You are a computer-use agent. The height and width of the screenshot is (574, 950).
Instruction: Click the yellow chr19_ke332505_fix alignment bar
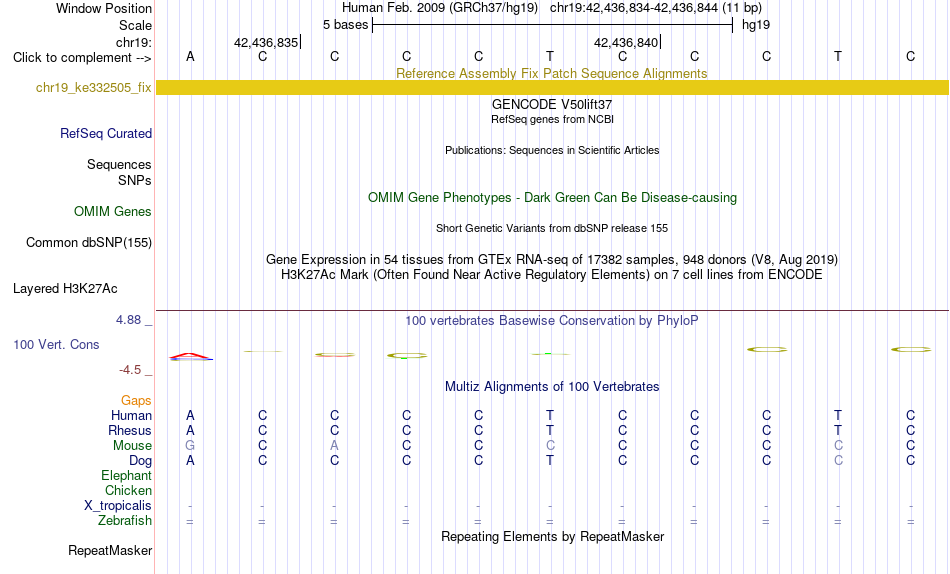point(553,87)
